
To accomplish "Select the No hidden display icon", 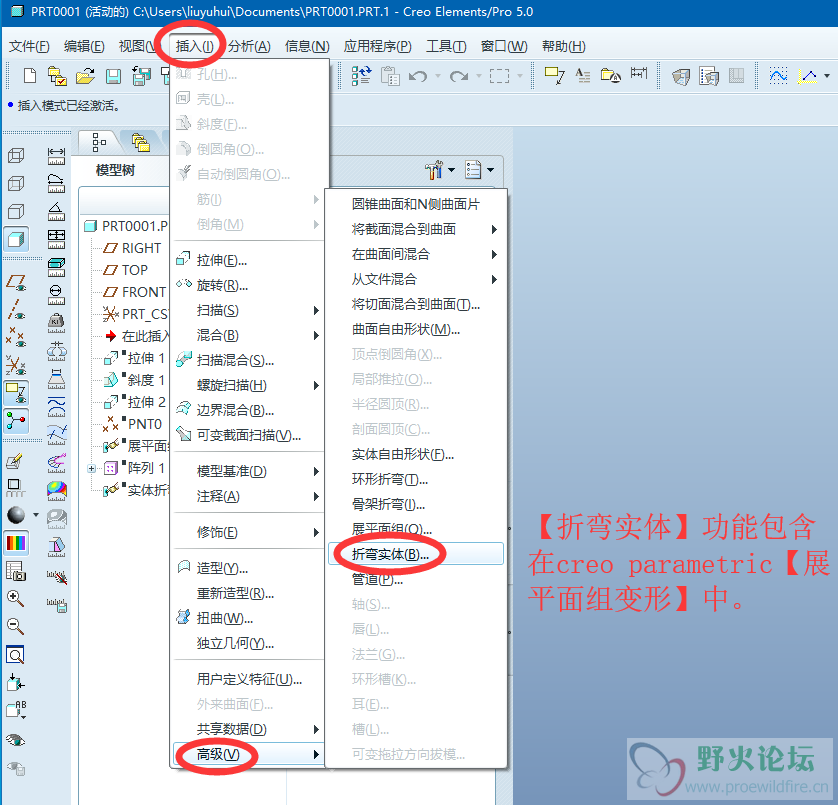I will pyautogui.click(x=16, y=212).
